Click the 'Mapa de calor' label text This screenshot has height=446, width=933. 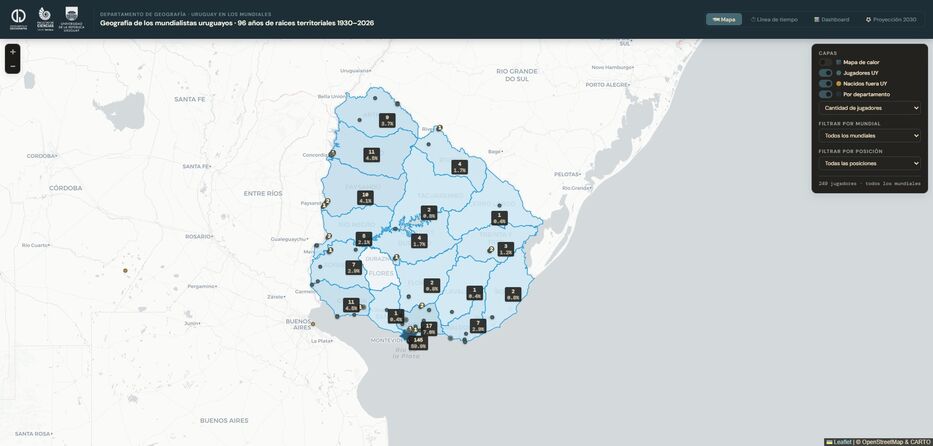click(x=861, y=62)
